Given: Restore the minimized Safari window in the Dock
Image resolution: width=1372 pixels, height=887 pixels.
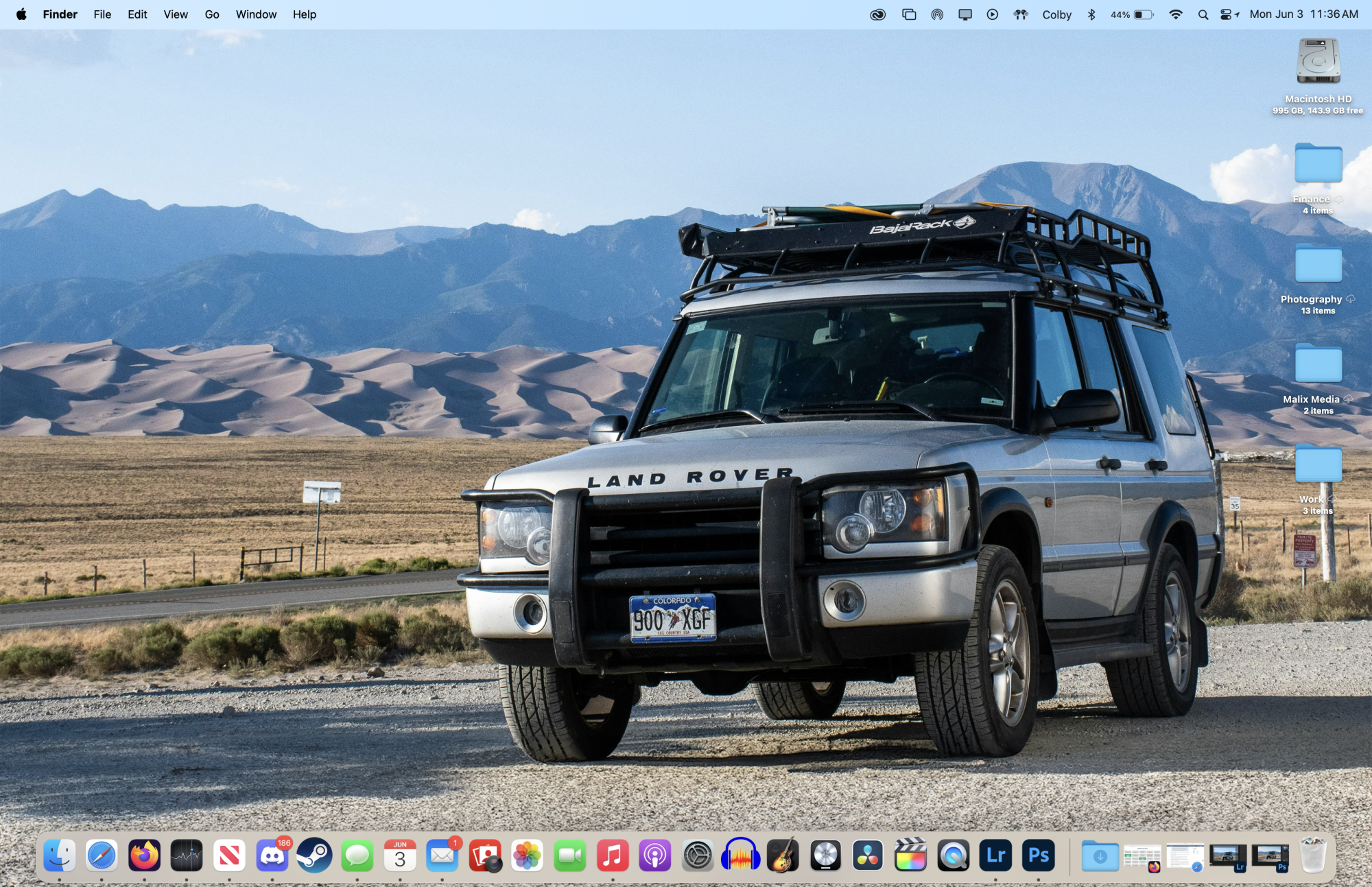Looking at the screenshot, I should (x=1185, y=858).
